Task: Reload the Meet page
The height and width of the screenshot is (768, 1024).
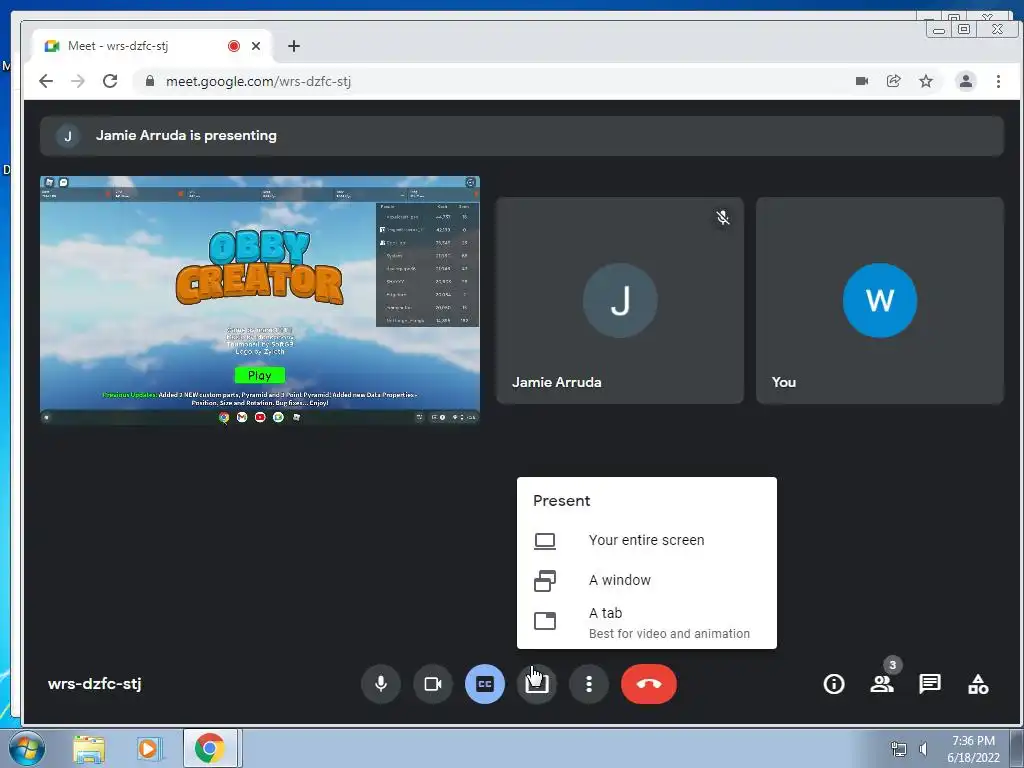Action: pos(110,81)
